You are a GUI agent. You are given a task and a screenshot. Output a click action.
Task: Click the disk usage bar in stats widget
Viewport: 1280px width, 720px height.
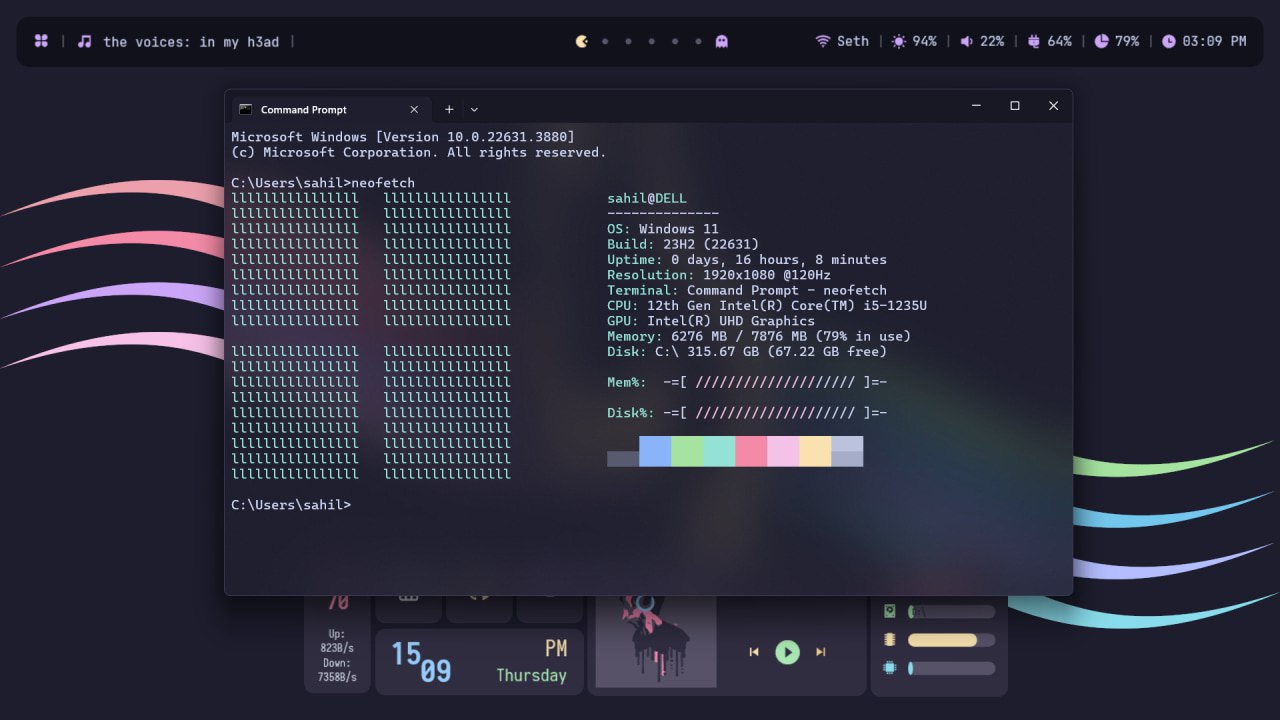pos(951,611)
